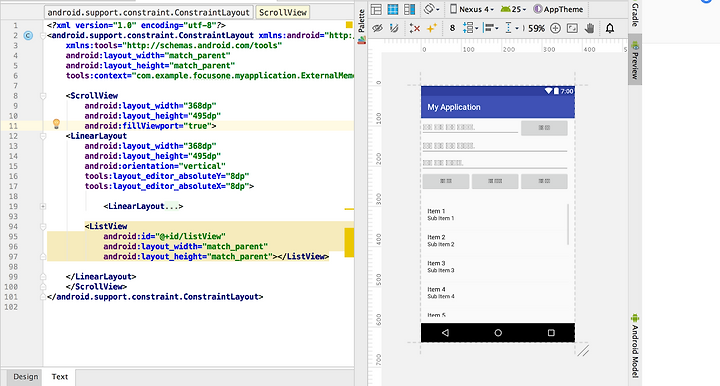Show Design and Blueprint side by side

tap(409, 9)
